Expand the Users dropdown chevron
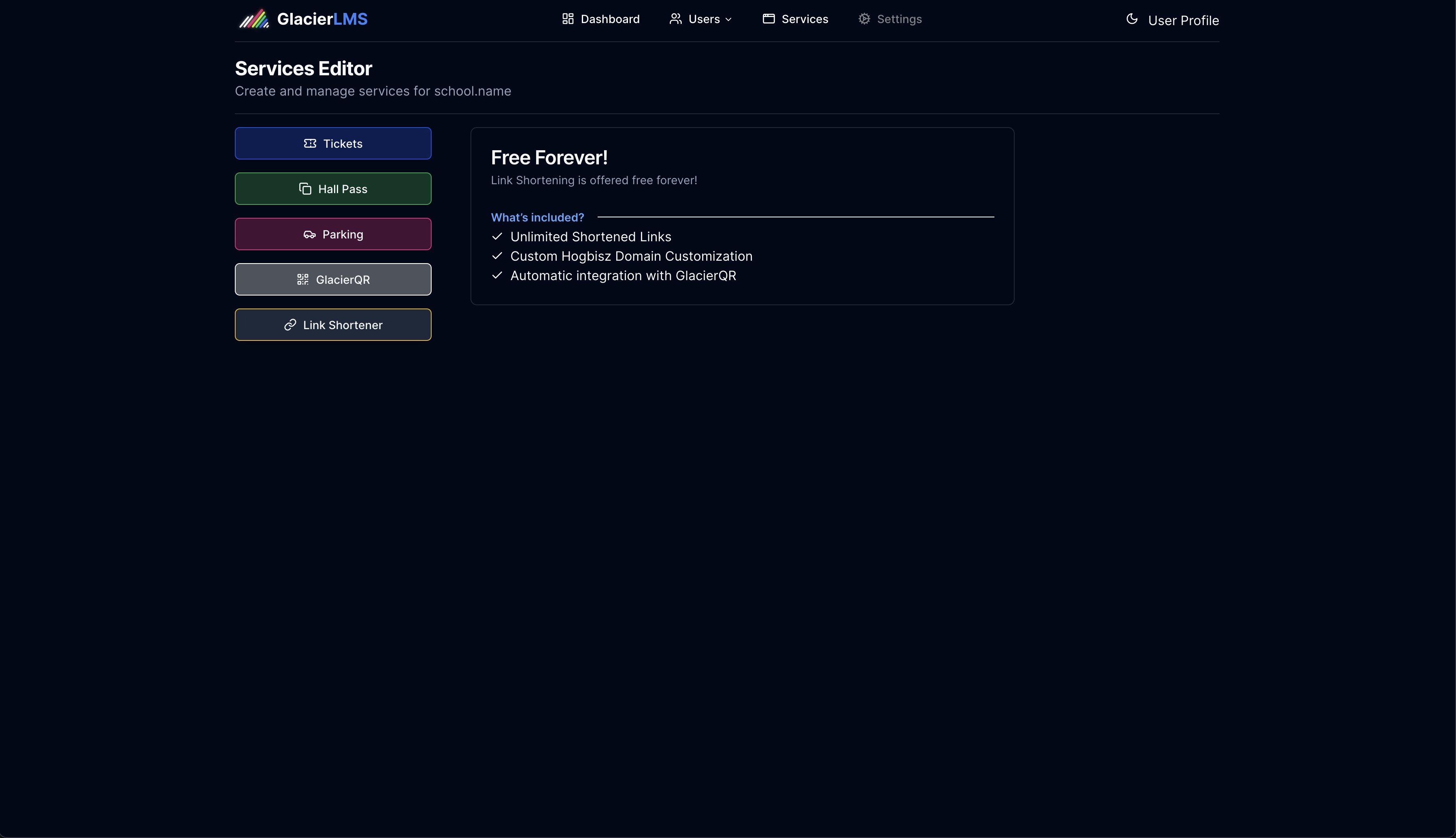1456x838 pixels. (728, 19)
